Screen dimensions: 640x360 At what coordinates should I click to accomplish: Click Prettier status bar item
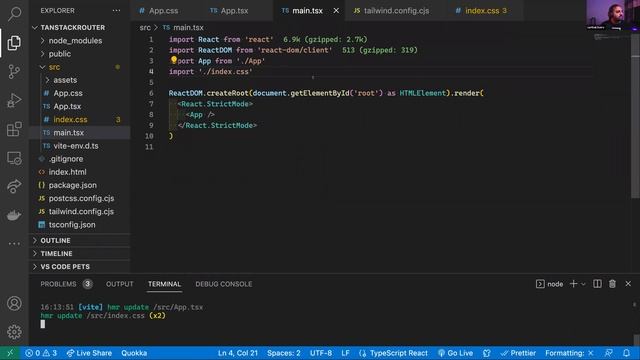point(518,353)
